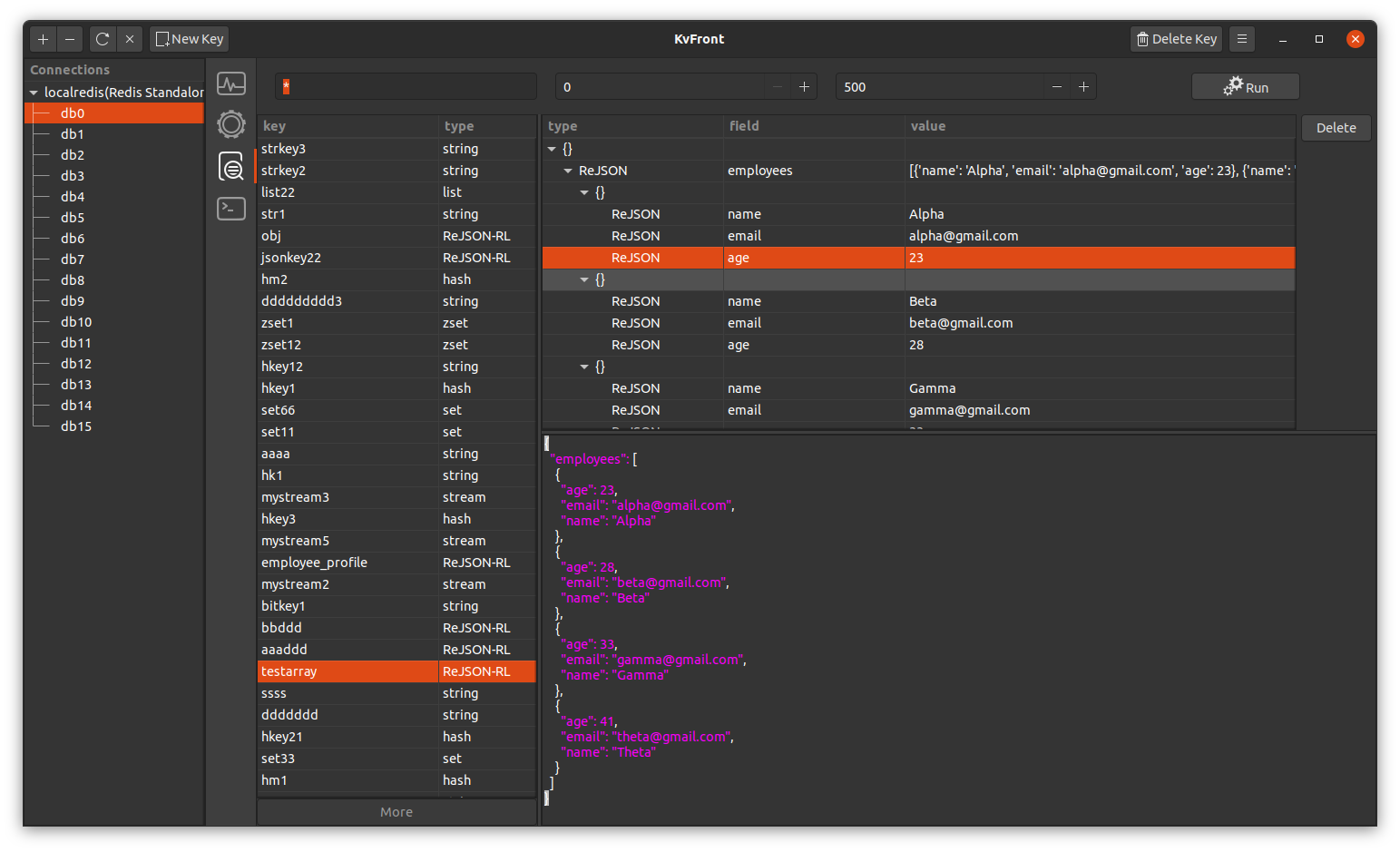1400x852 pixels.
Task: Select the jsonkey22 key
Action: [x=397, y=258]
